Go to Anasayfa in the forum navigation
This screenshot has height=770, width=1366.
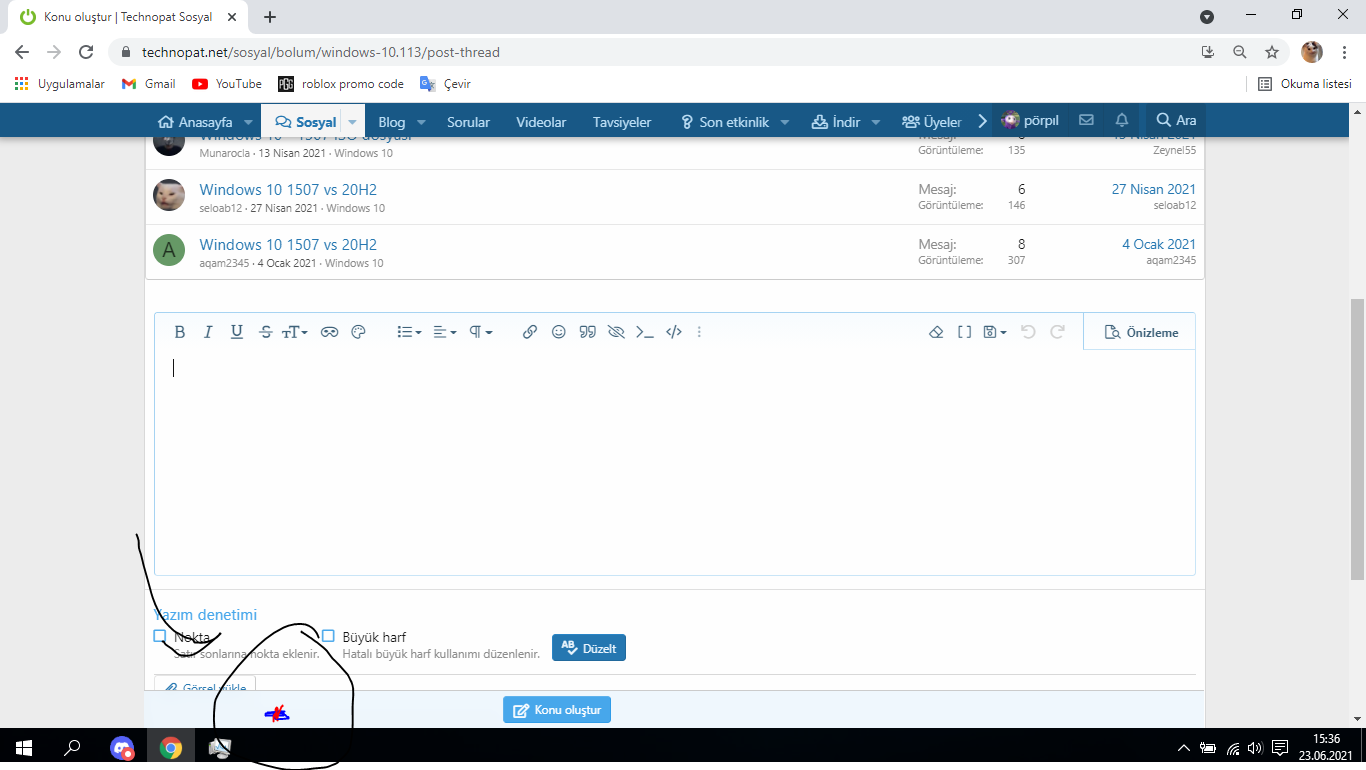point(196,122)
